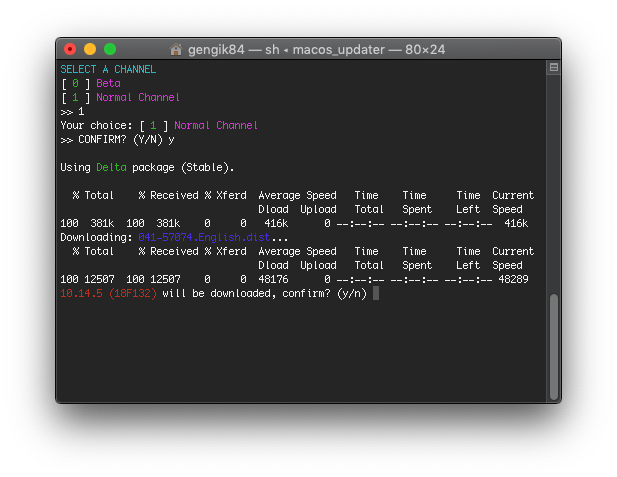Click the '[ 1 ] Normal Channel' option line

(x=120, y=98)
